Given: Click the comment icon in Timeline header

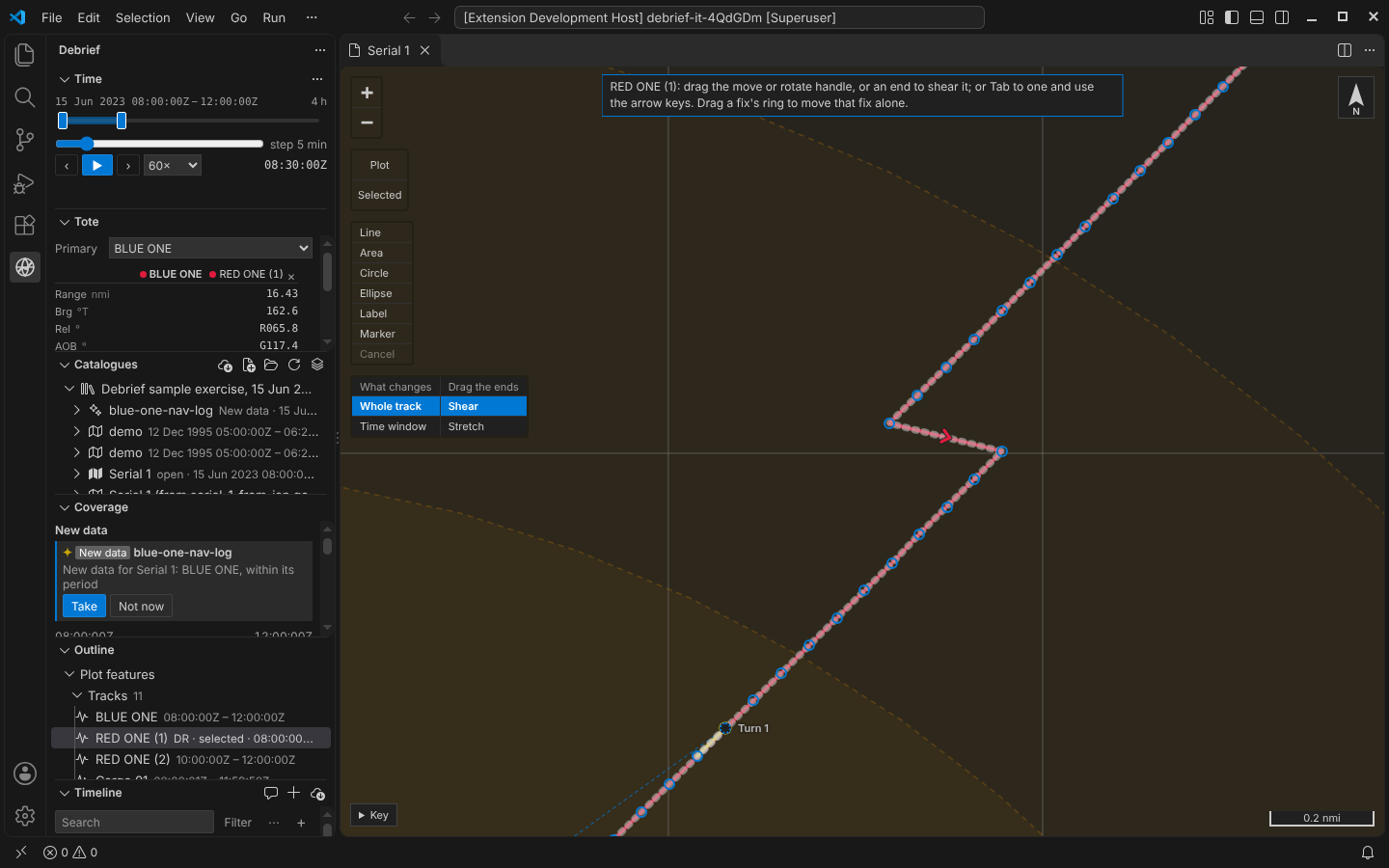Looking at the screenshot, I should pos(271,793).
